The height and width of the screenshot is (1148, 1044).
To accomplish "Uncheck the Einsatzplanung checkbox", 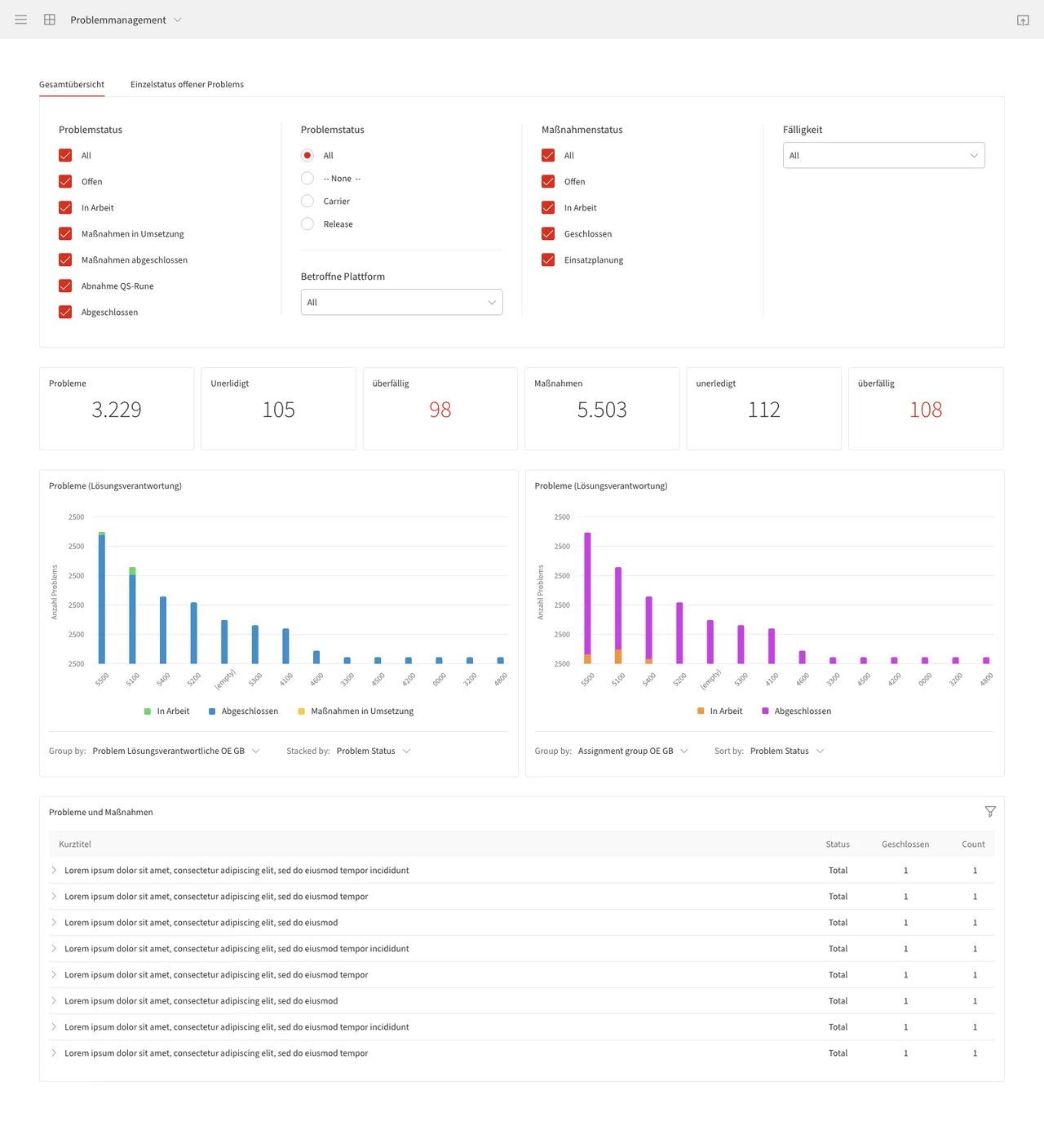I will (548, 260).
